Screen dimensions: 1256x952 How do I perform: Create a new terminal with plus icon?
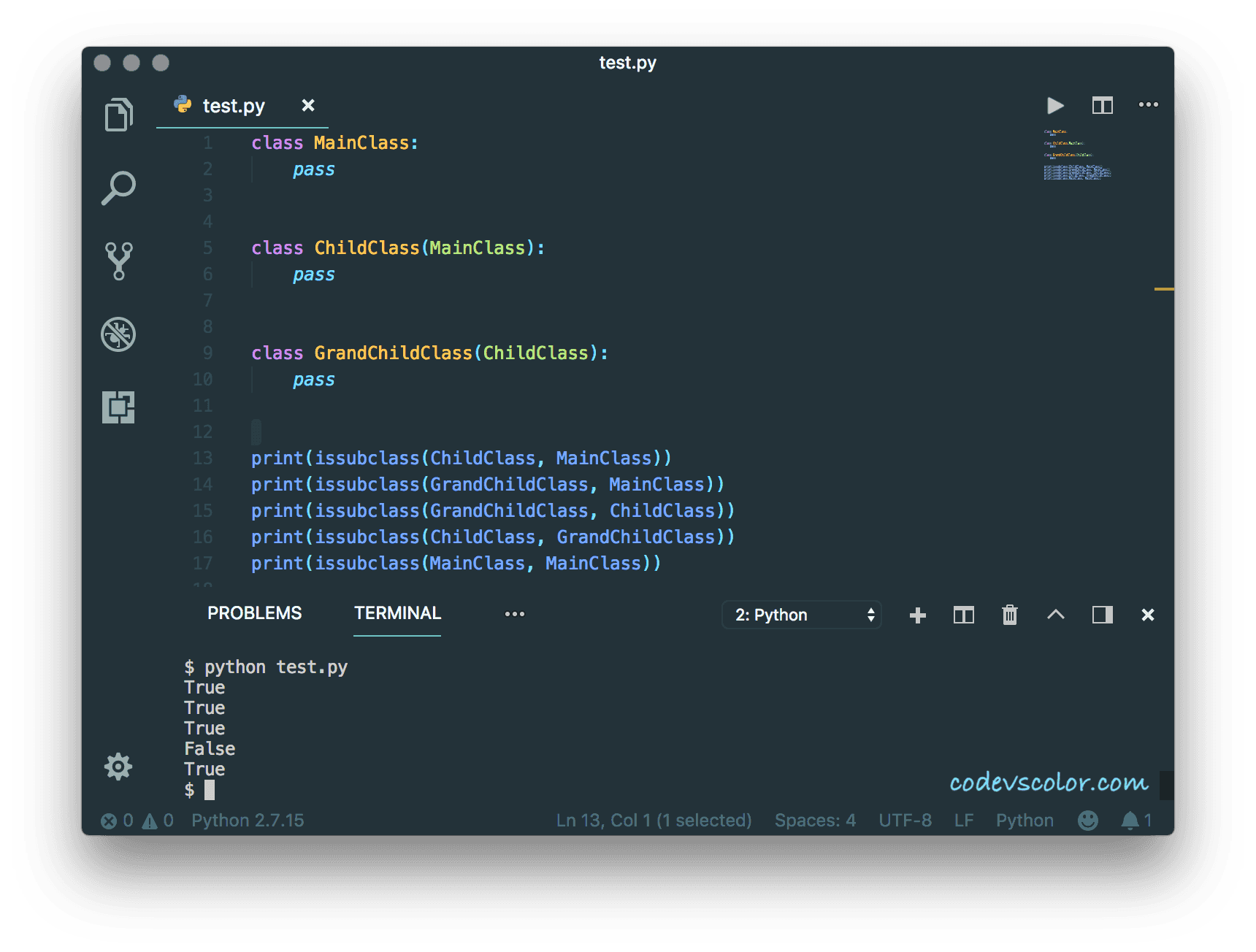(918, 615)
